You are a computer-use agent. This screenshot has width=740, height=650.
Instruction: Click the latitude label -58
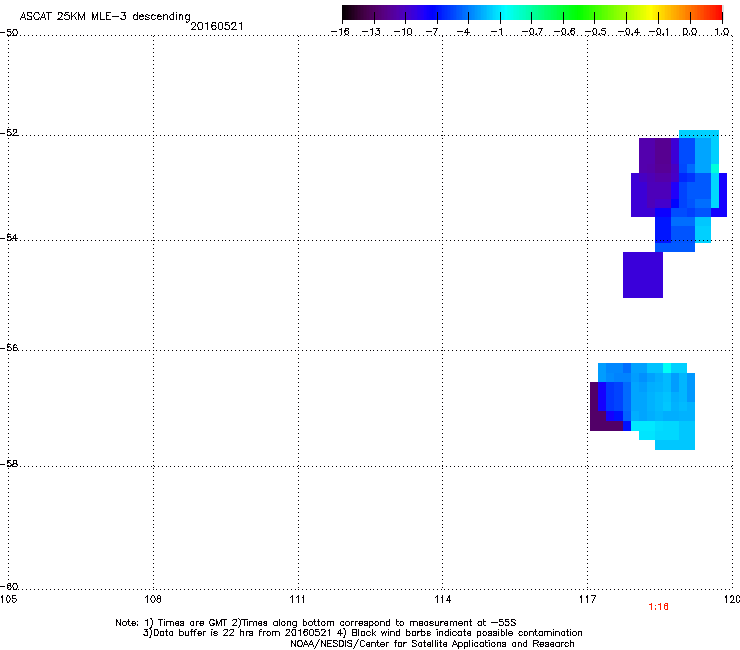pyautogui.click(x=9, y=464)
